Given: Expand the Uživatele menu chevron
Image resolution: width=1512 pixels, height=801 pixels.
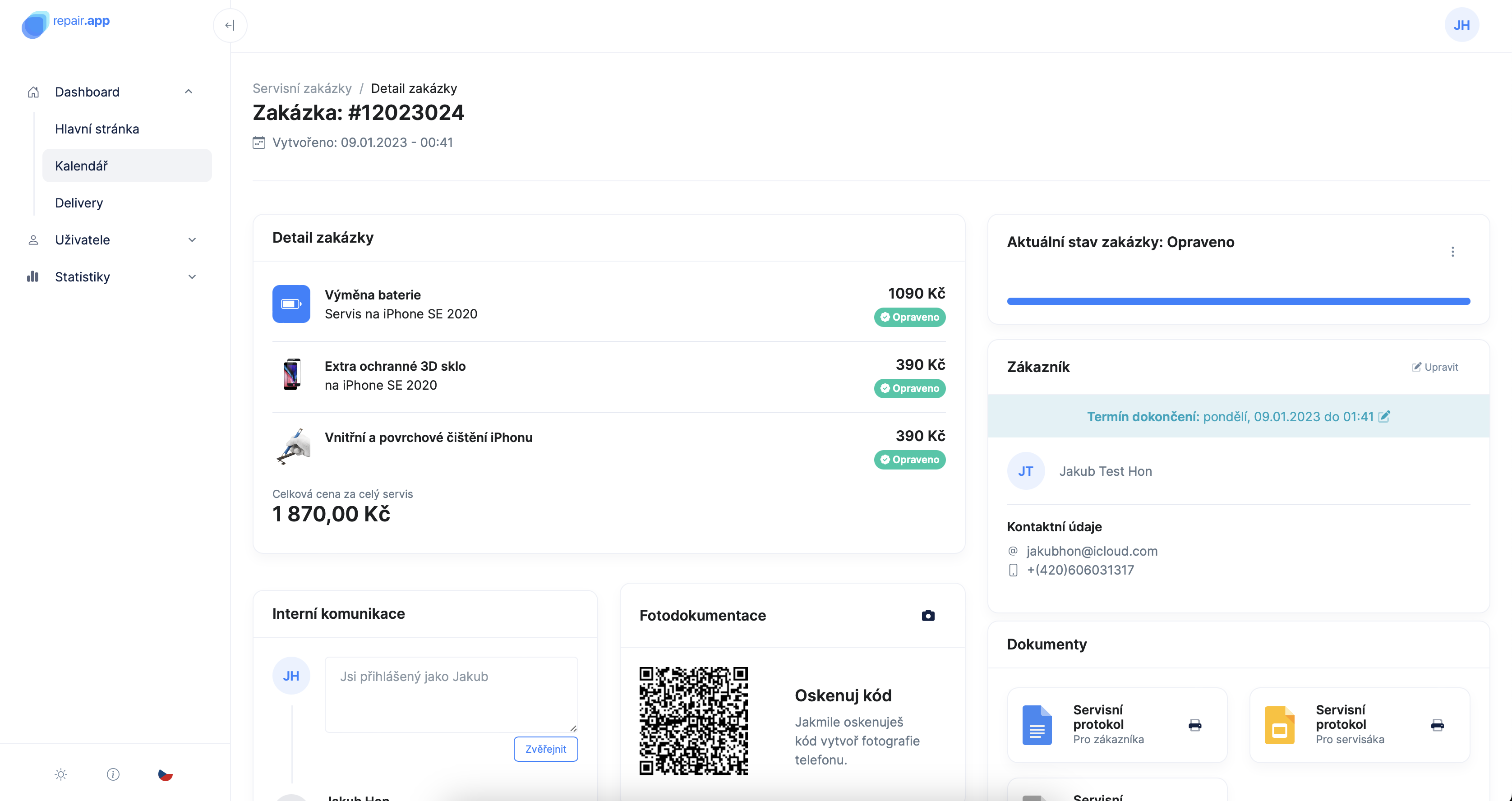Looking at the screenshot, I should [x=192, y=240].
